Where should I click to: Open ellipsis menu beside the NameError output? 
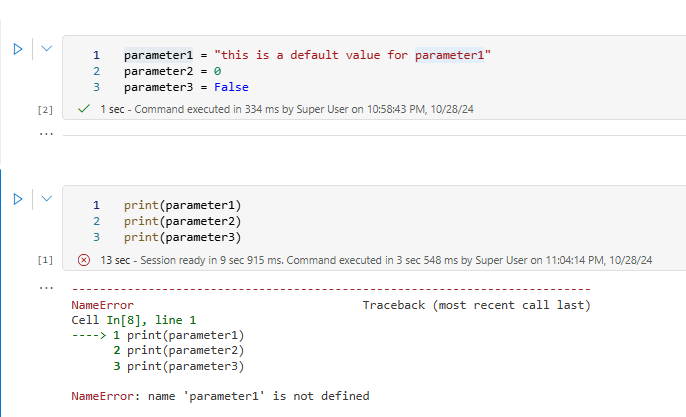tap(46, 288)
